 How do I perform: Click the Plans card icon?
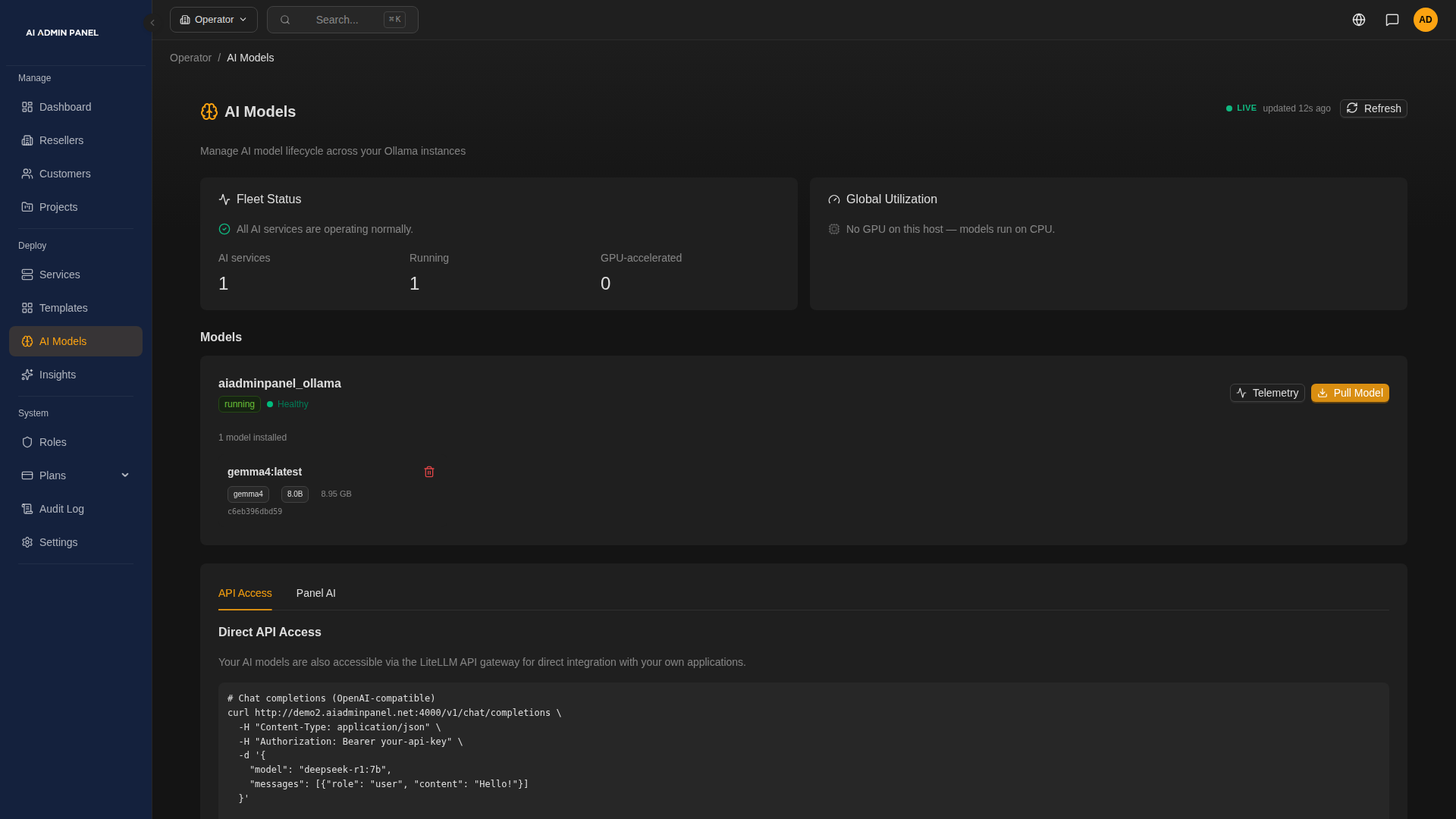(x=27, y=475)
